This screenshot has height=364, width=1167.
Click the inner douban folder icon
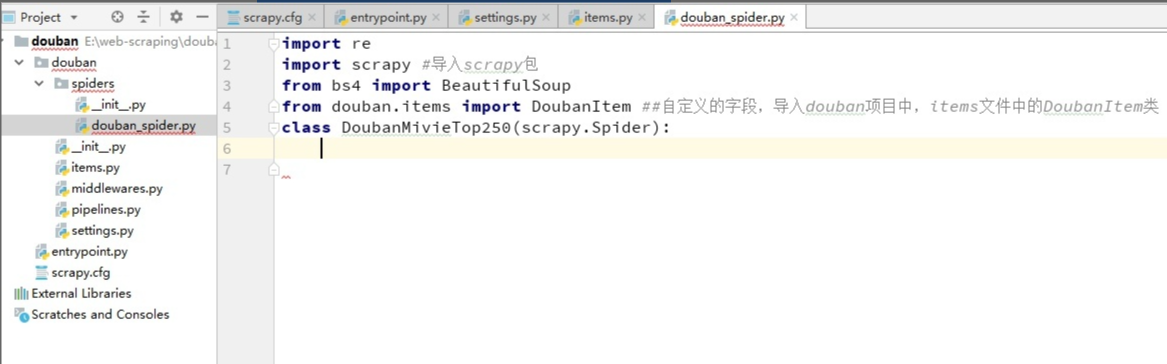pyautogui.click(x=41, y=63)
